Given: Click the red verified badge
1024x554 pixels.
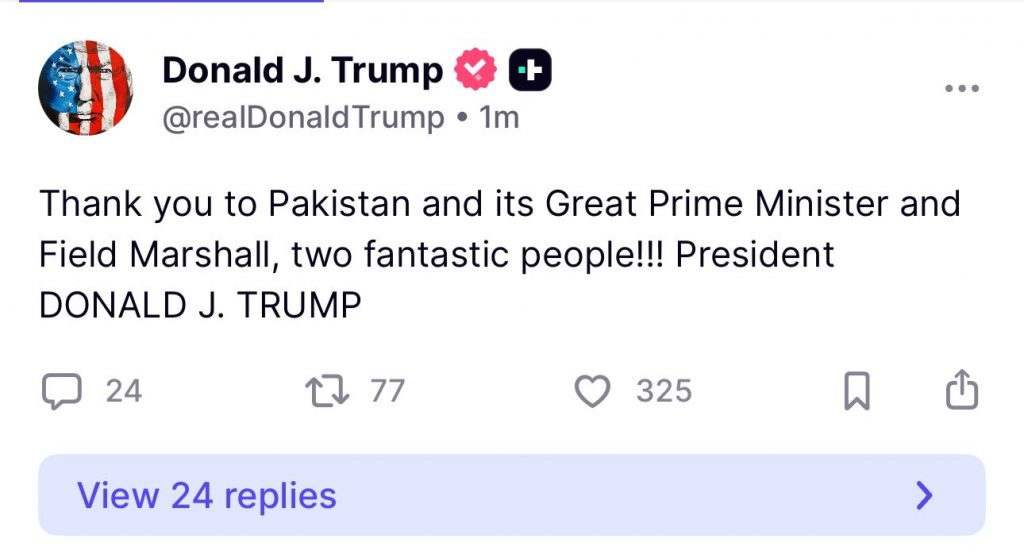Looking at the screenshot, I should click(476, 71).
